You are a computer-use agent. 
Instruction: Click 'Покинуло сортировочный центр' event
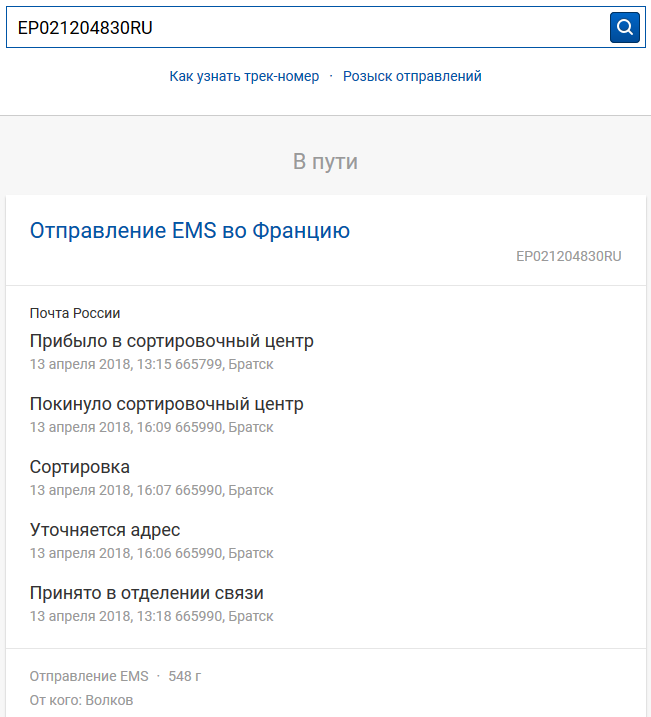[166, 404]
